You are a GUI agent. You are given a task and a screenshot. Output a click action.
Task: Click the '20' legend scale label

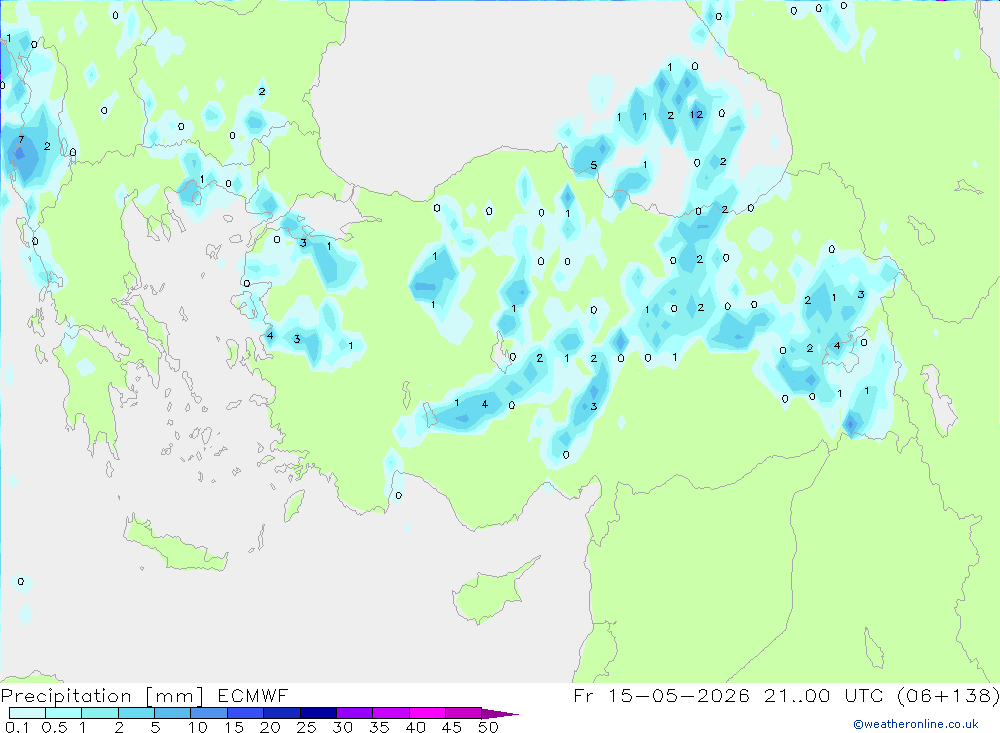point(270,727)
